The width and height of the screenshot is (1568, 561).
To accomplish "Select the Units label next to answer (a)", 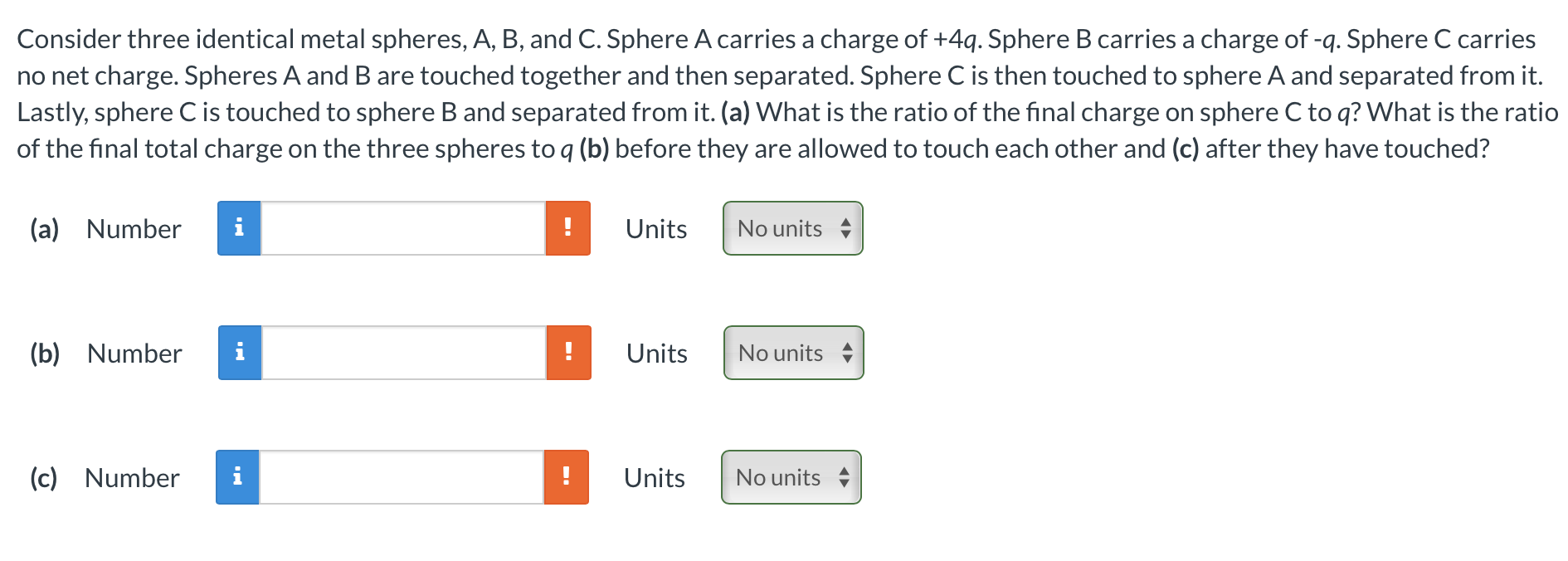I will [655, 228].
